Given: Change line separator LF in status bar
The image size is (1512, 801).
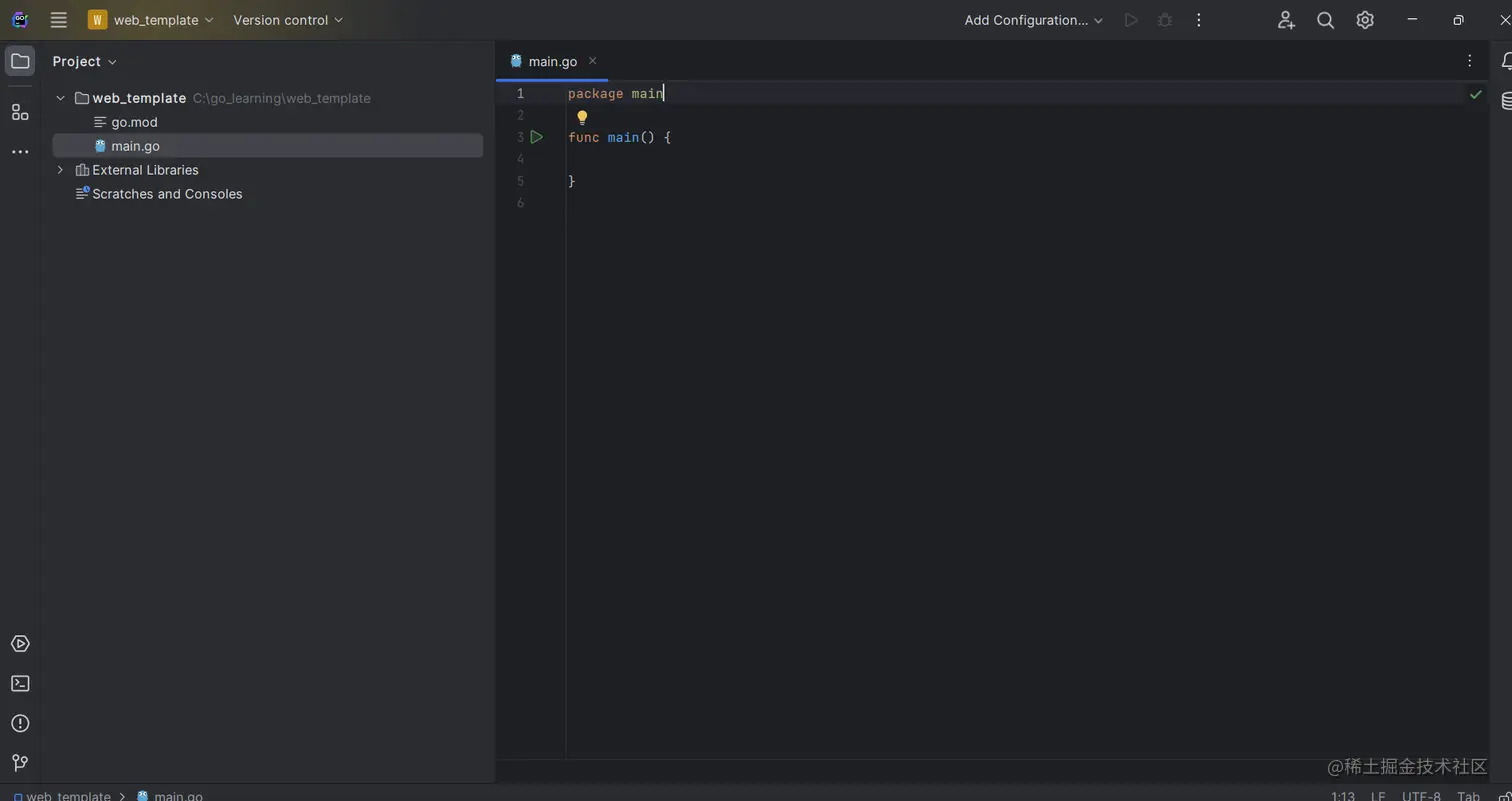Looking at the screenshot, I should click(x=1378, y=796).
